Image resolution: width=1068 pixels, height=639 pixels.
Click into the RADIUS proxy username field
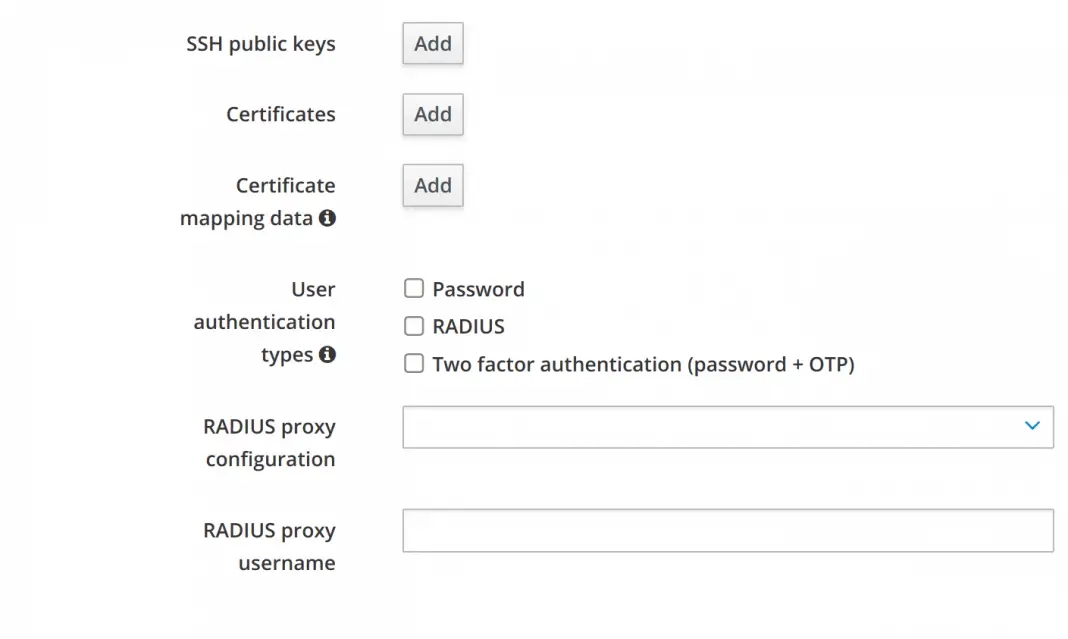point(728,530)
